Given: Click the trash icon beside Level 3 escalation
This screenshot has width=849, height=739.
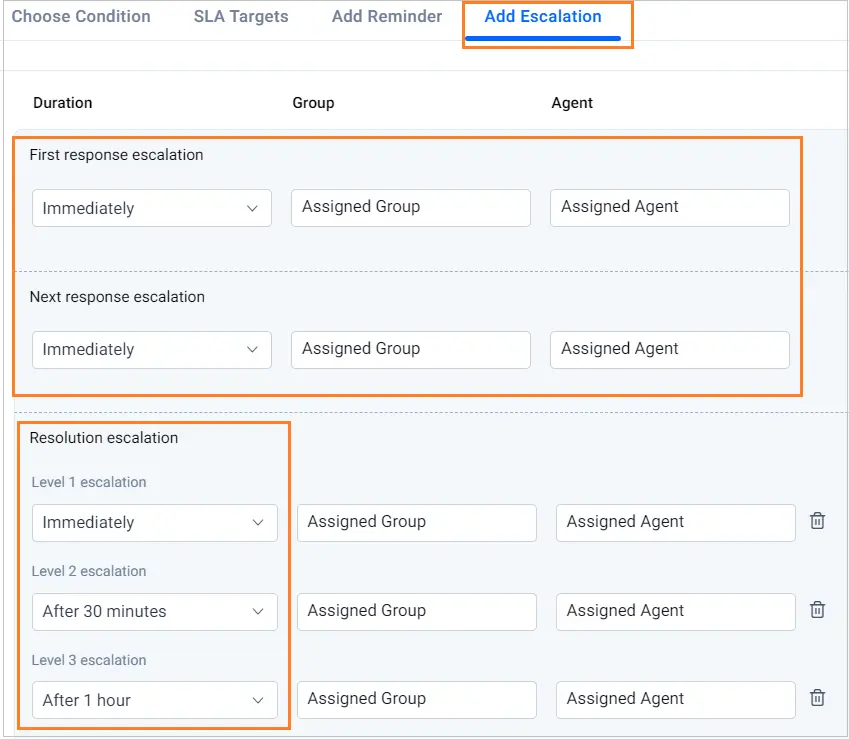Looking at the screenshot, I should tap(817, 698).
